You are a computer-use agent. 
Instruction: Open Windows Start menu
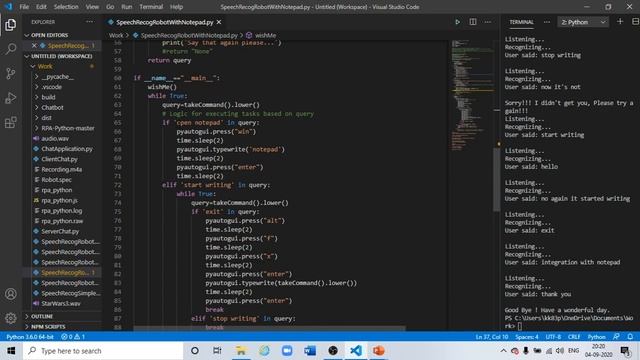(11, 351)
